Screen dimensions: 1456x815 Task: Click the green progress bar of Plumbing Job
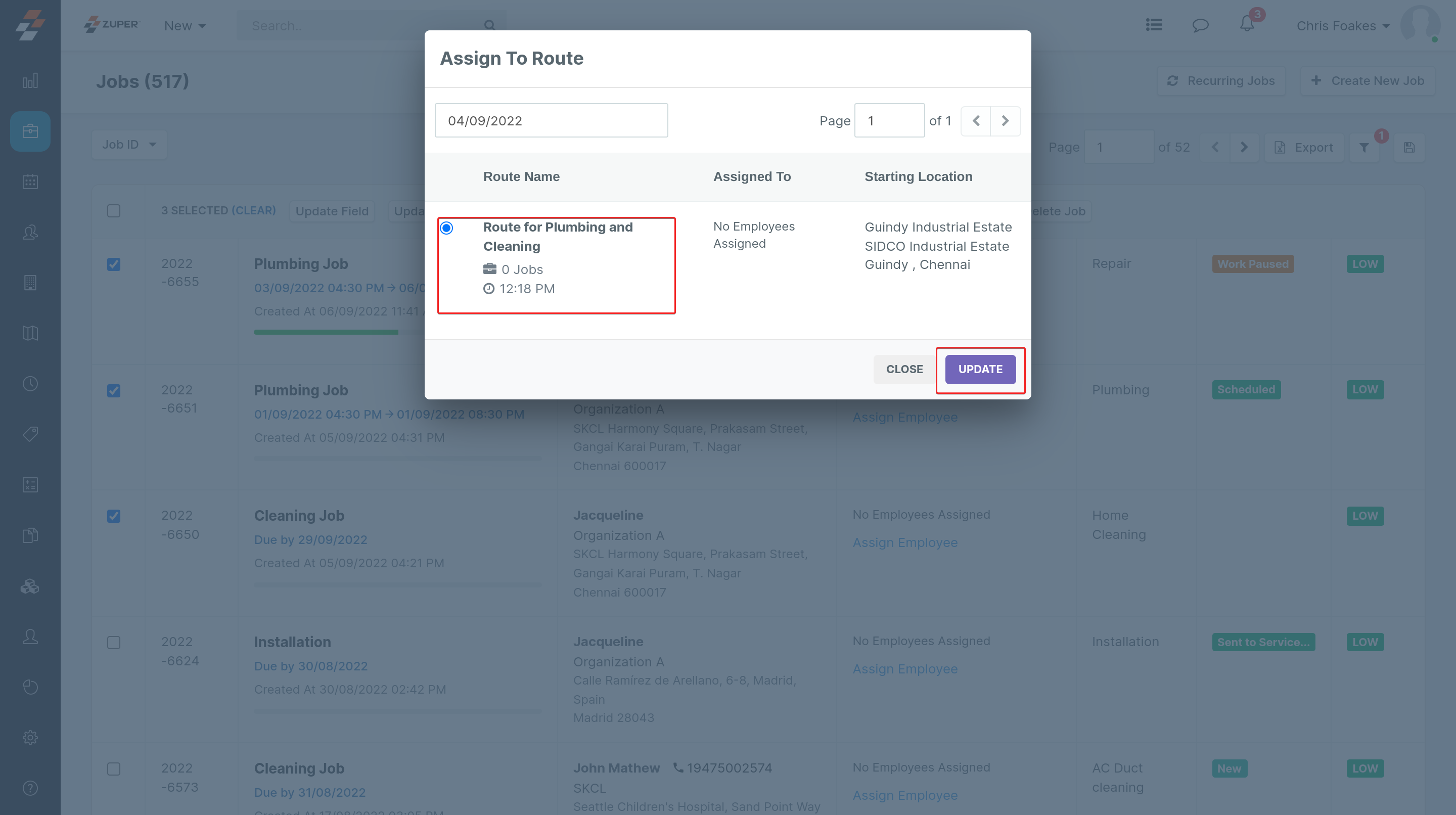click(x=326, y=332)
